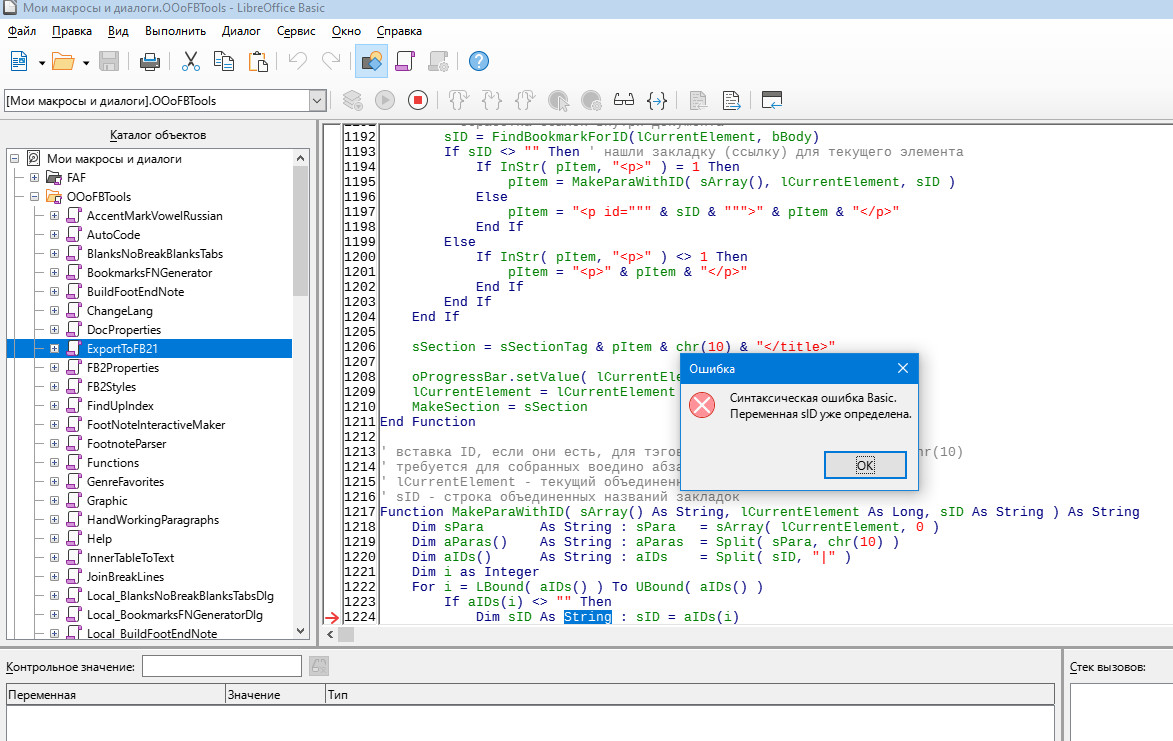
Task: Click the Тип column header
Action: [x=690, y=695]
